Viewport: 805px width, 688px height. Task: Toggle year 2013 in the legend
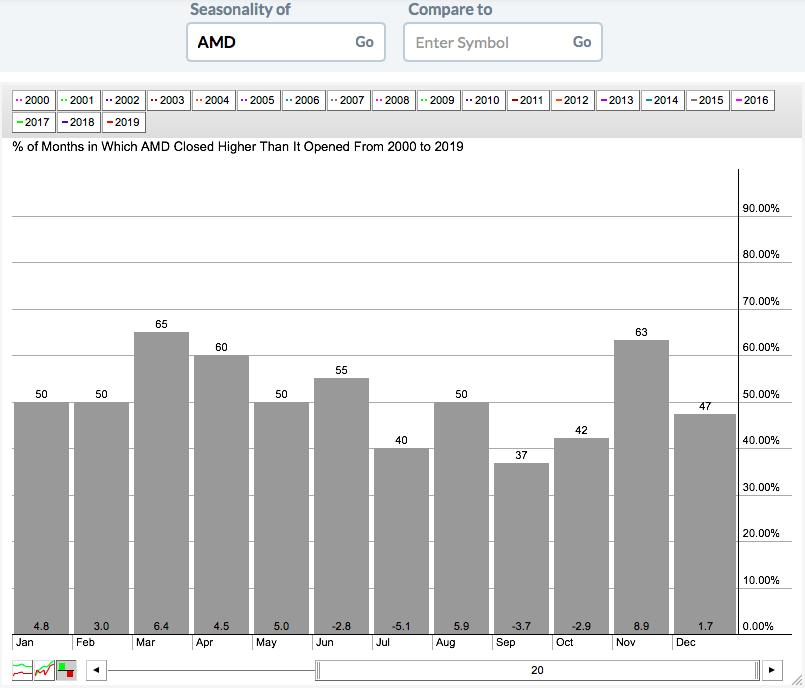coord(618,100)
